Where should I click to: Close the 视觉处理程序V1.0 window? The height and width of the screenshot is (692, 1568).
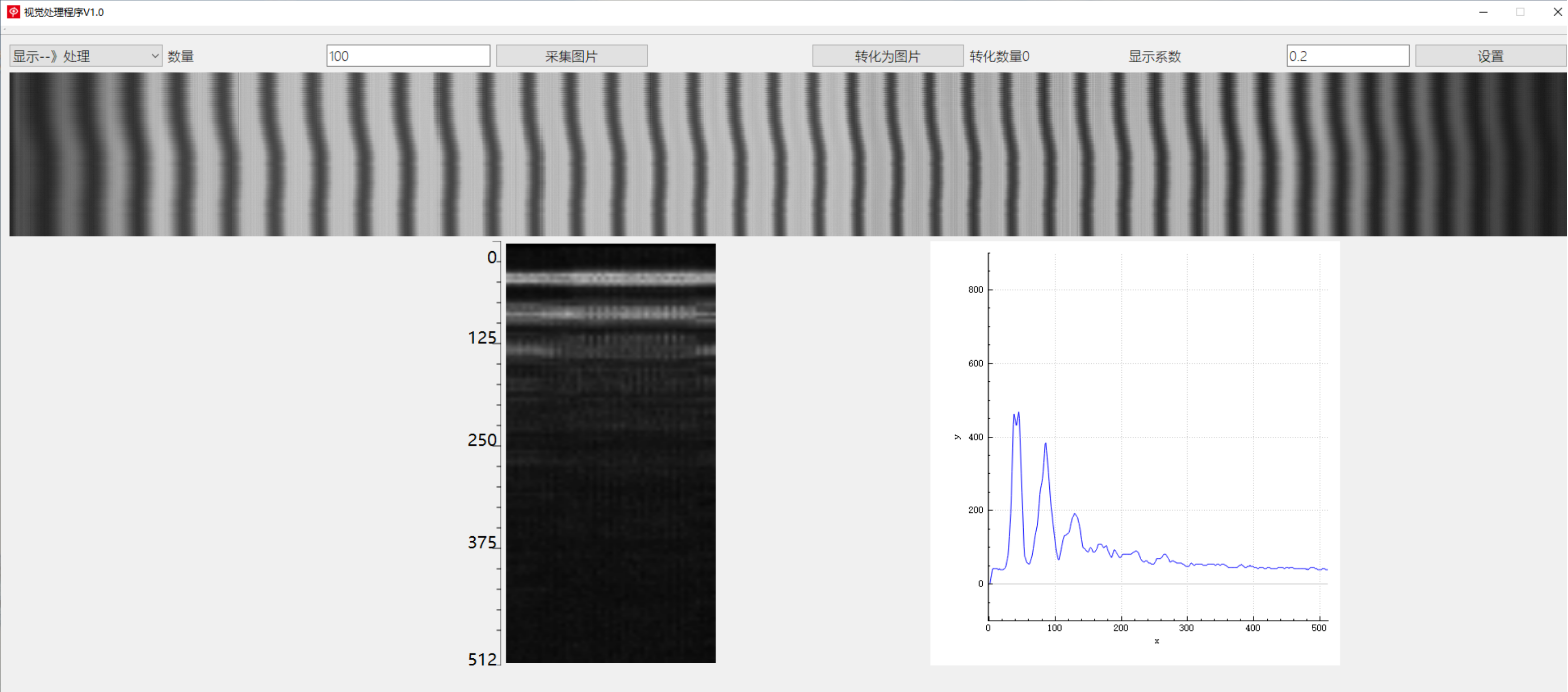tap(1556, 12)
